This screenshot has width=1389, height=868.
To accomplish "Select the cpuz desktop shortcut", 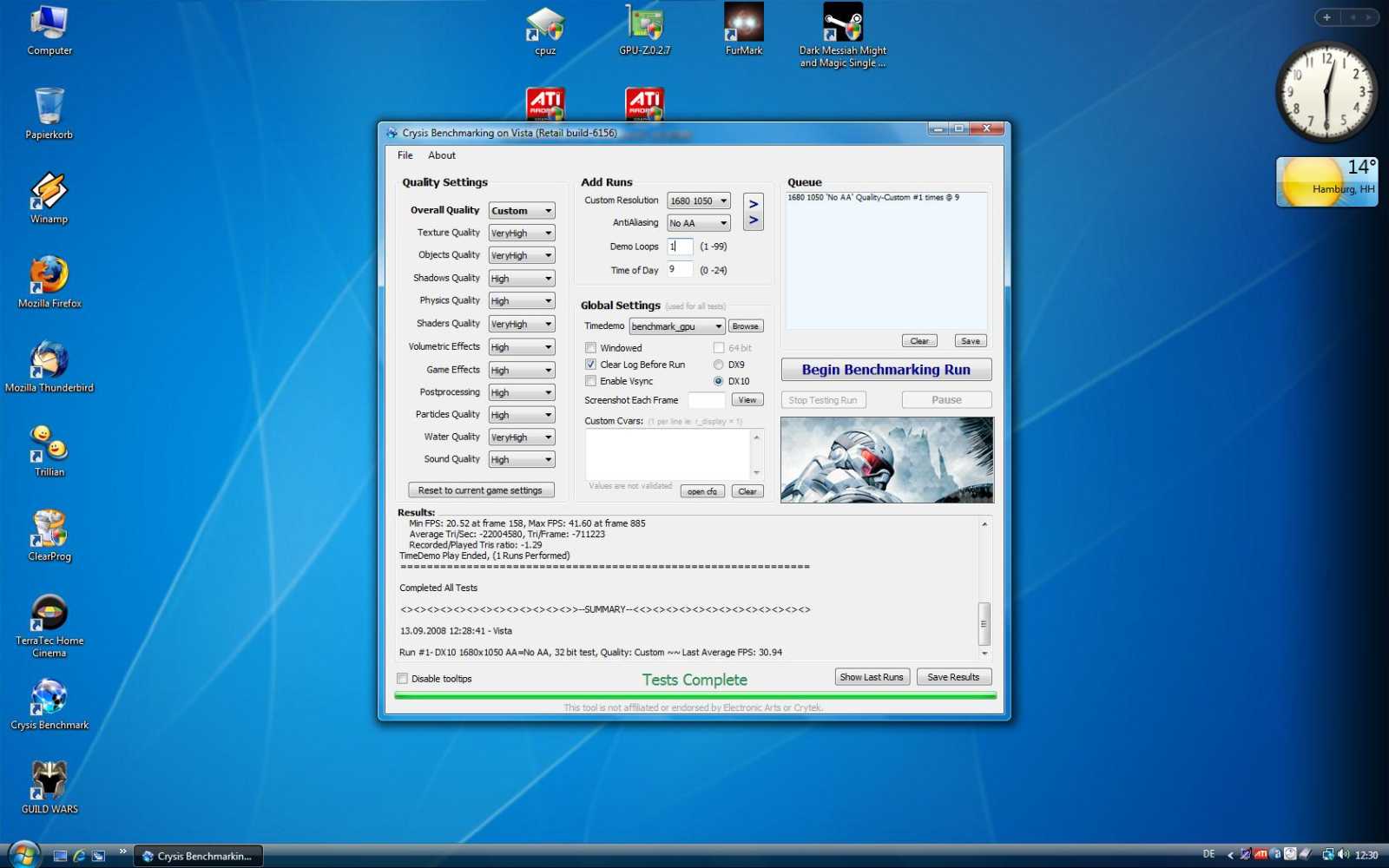I will point(545,30).
